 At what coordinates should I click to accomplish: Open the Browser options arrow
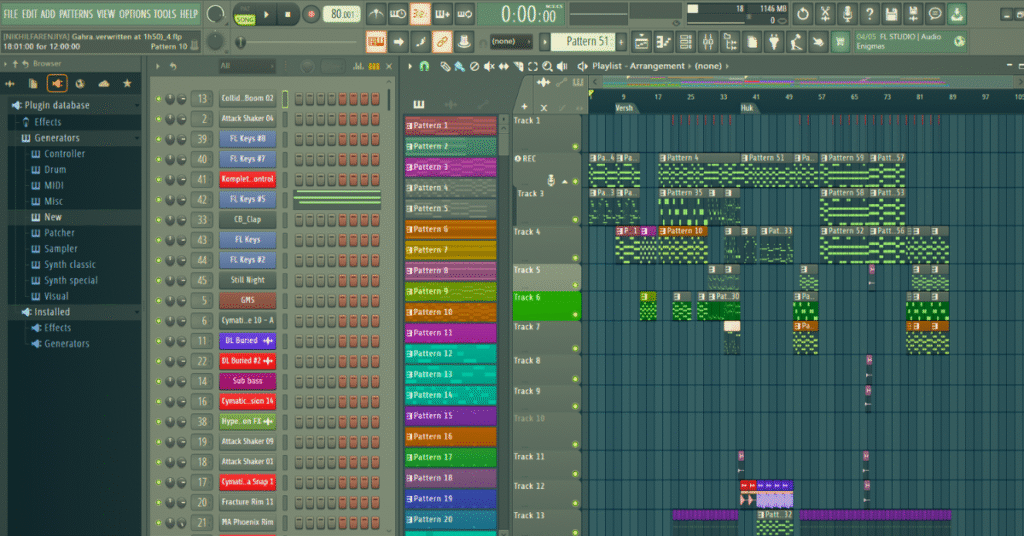(6, 64)
